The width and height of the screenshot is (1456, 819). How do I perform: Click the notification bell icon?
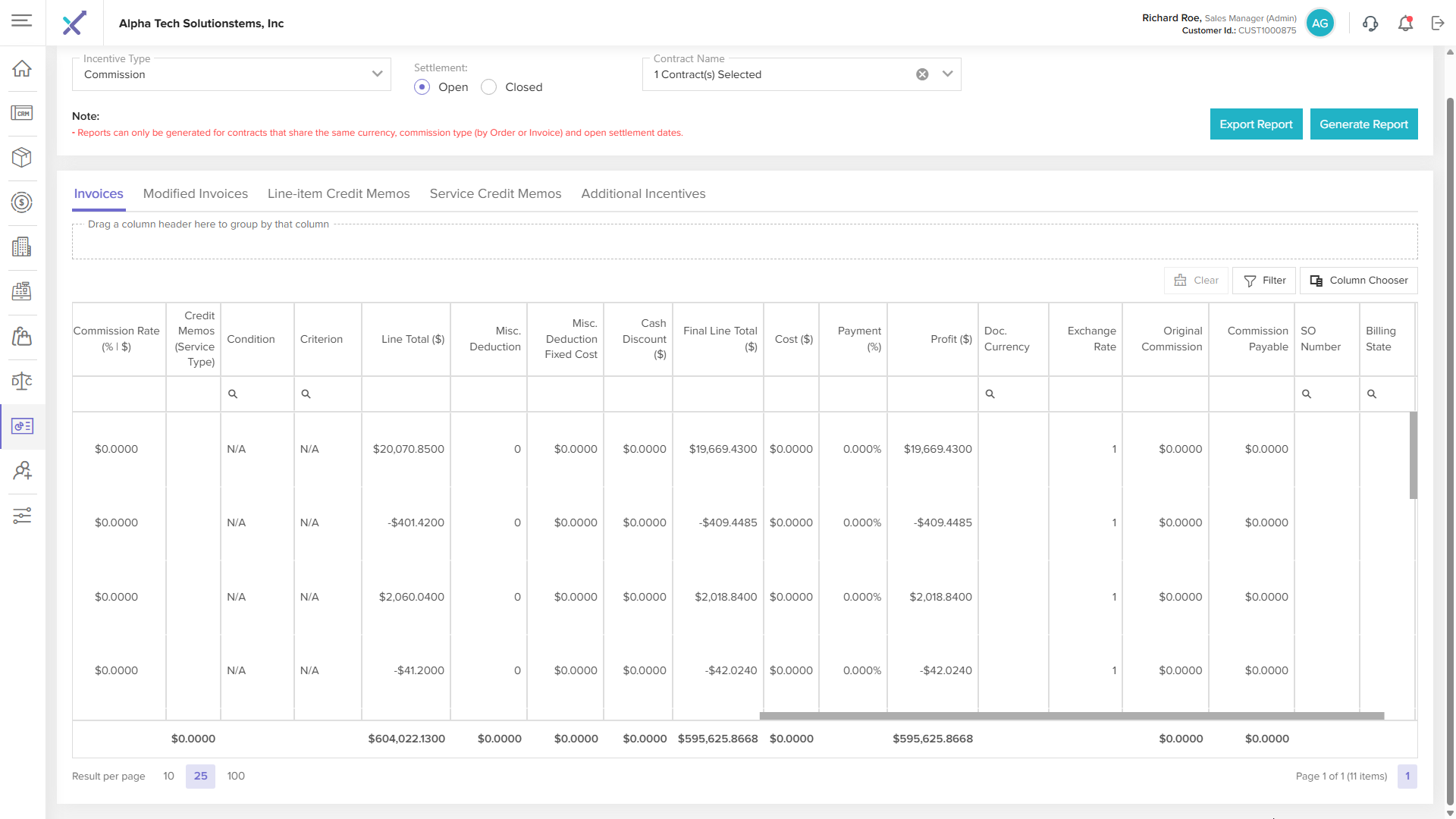click(1405, 24)
